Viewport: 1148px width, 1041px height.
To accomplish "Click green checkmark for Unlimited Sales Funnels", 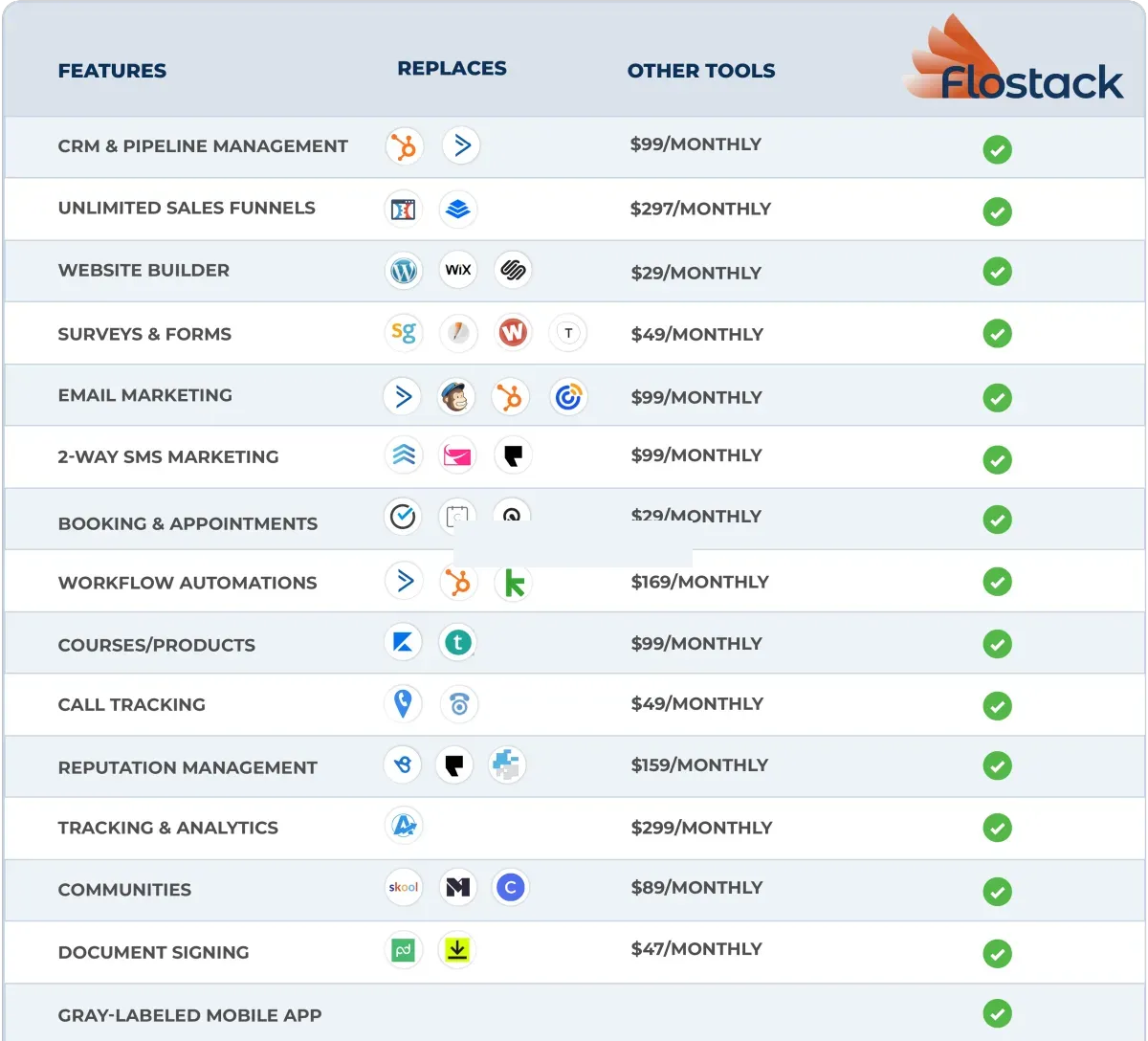I will click(x=998, y=211).
